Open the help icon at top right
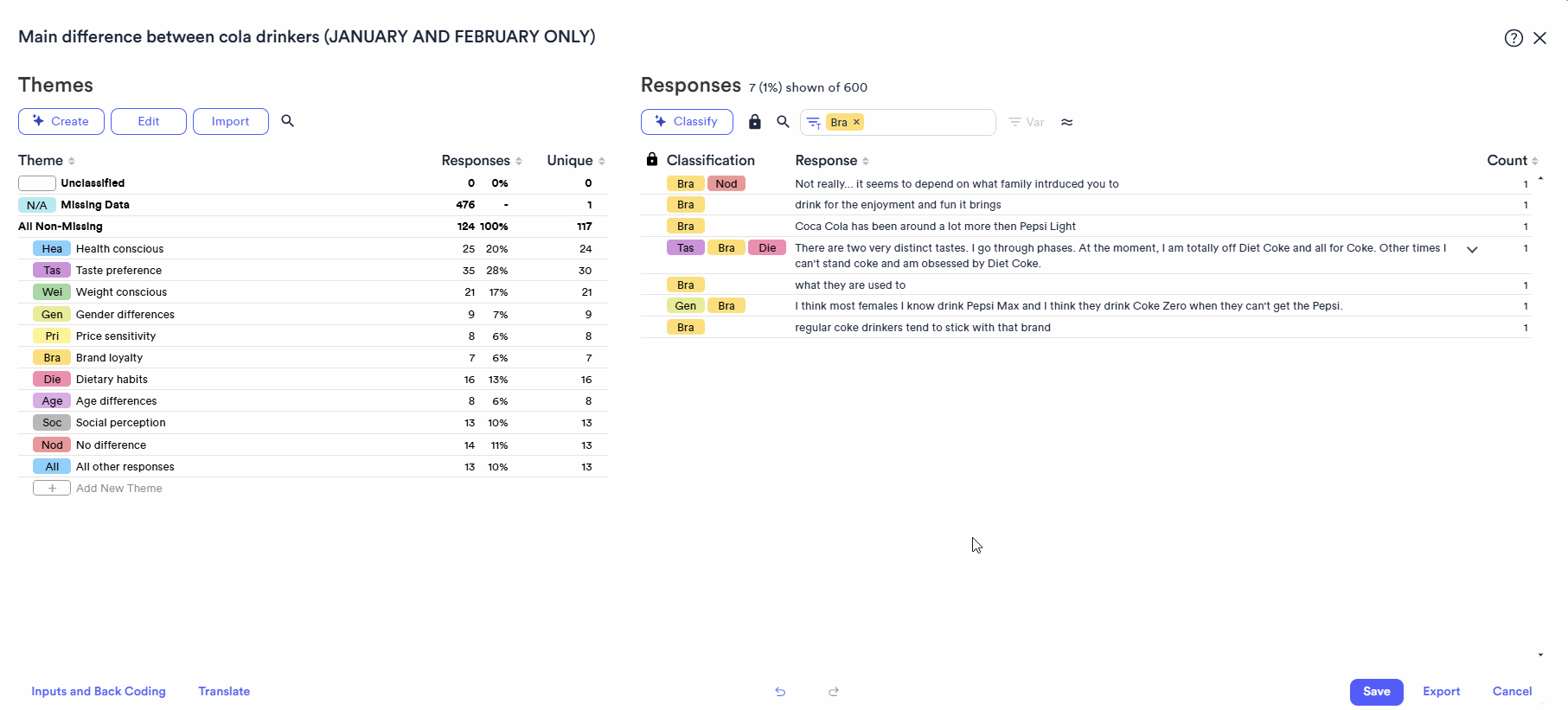 (1514, 38)
